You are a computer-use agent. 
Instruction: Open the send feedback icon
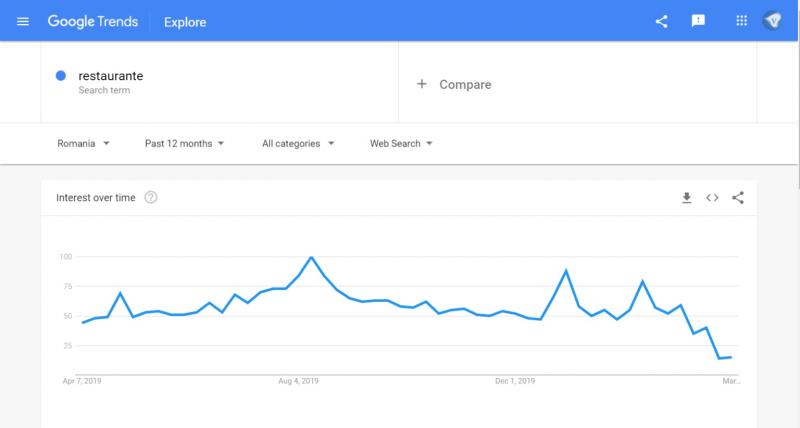(699, 21)
